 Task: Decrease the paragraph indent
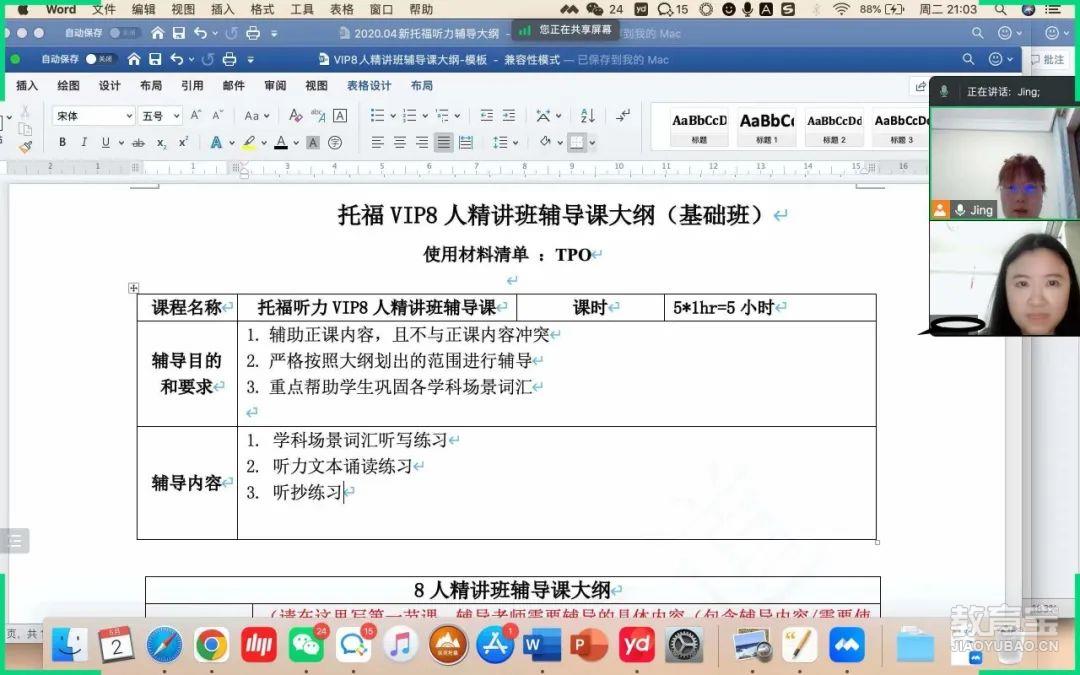[487, 116]
